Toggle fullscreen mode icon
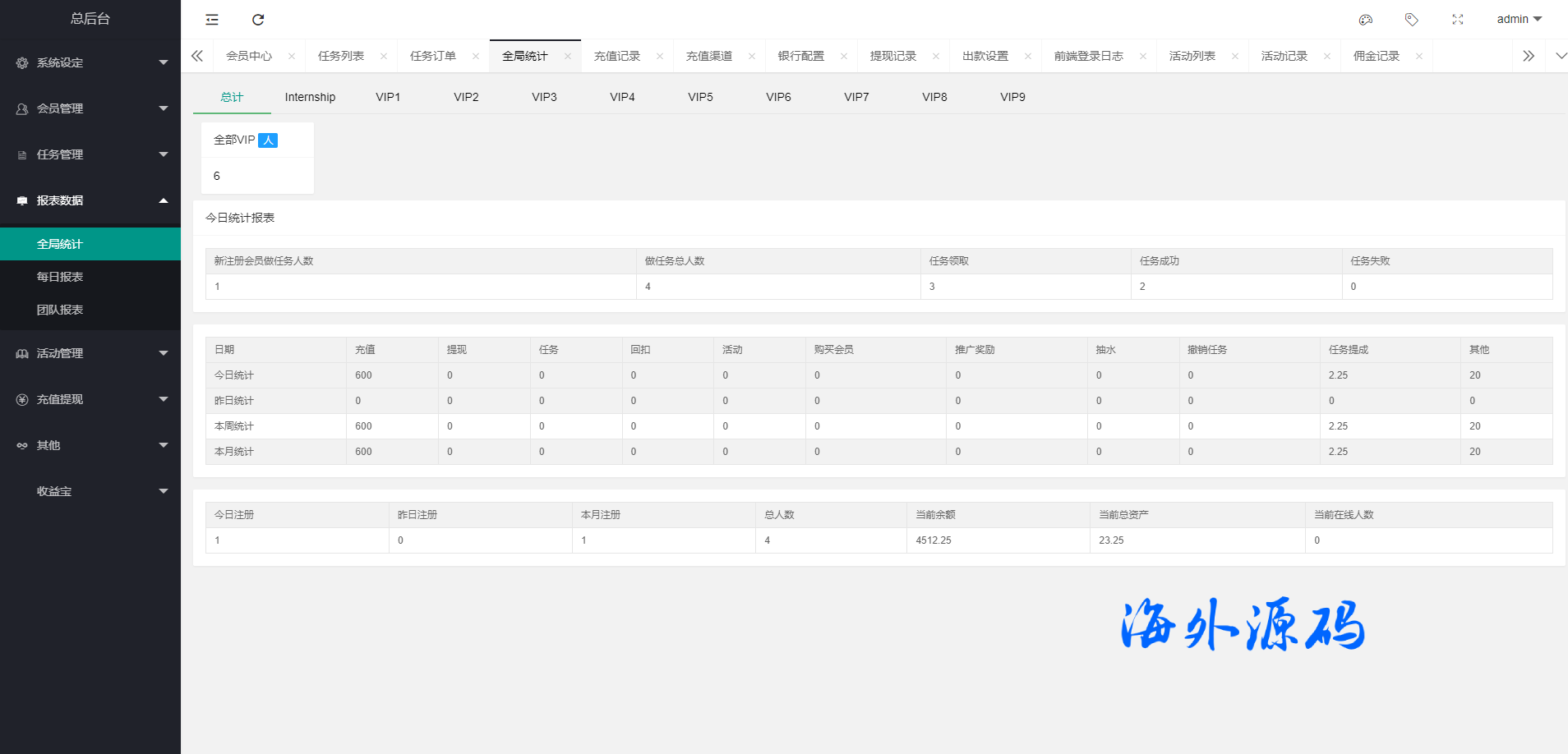The height and width of the screenshot is (754, 1568). tap(1458, 20)
